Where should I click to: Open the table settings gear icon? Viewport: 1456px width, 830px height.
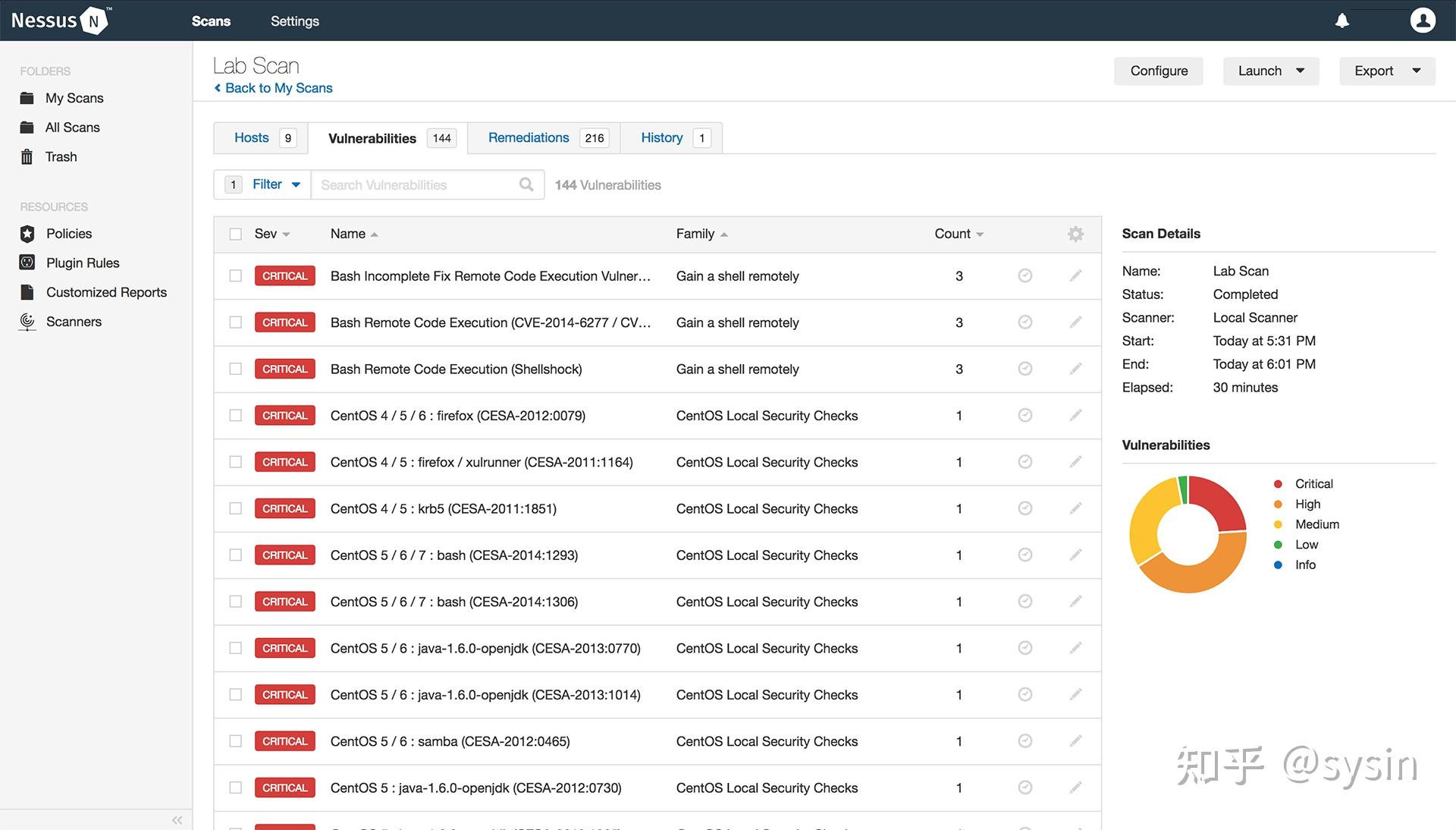[x=1075, y=234]
